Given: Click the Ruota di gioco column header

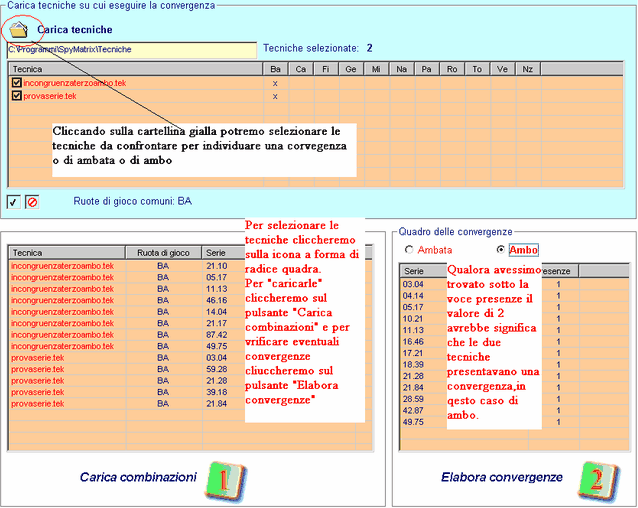Looking at the screenshot, I should point(164,253).
